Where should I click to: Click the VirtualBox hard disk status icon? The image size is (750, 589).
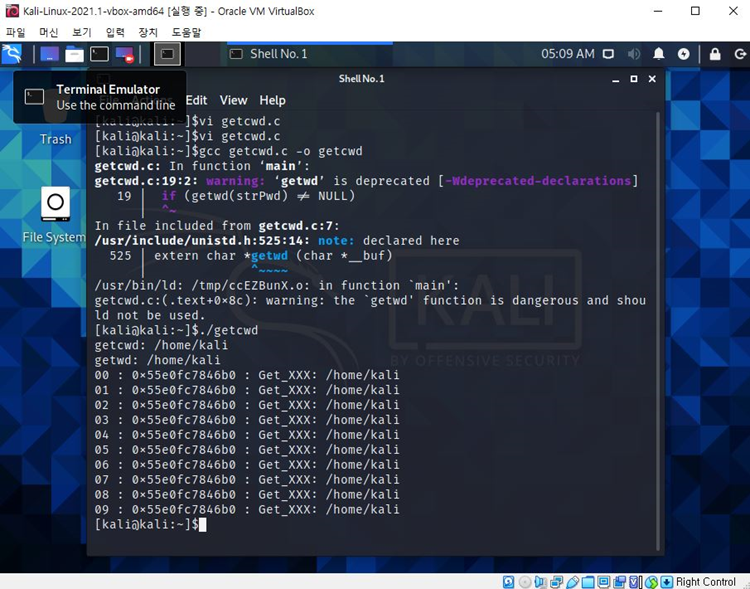tap(508, 582)
